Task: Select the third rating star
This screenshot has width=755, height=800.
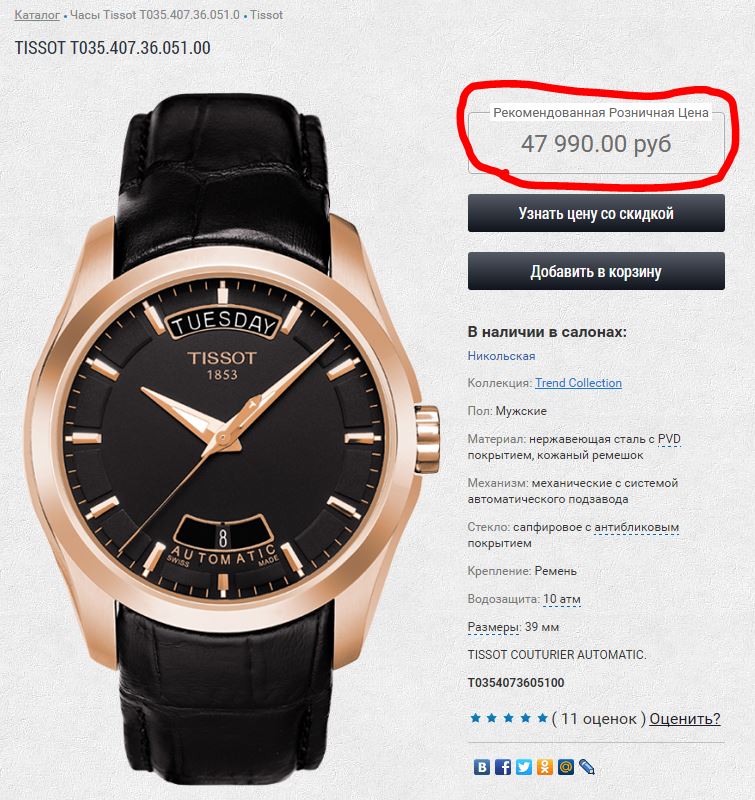Action: click(x=509, y=718)
